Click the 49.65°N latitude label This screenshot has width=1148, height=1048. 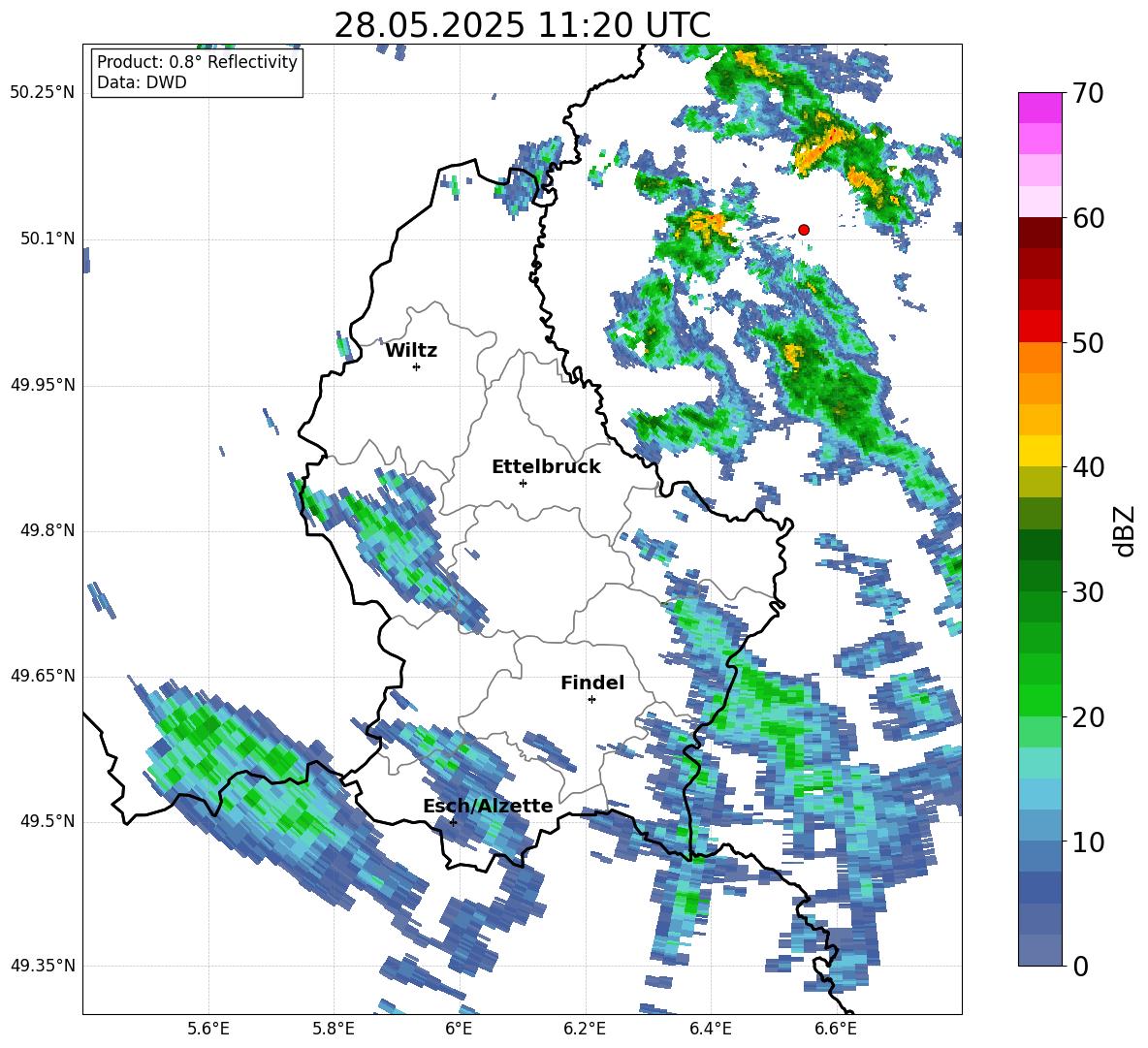click(43, 676)
